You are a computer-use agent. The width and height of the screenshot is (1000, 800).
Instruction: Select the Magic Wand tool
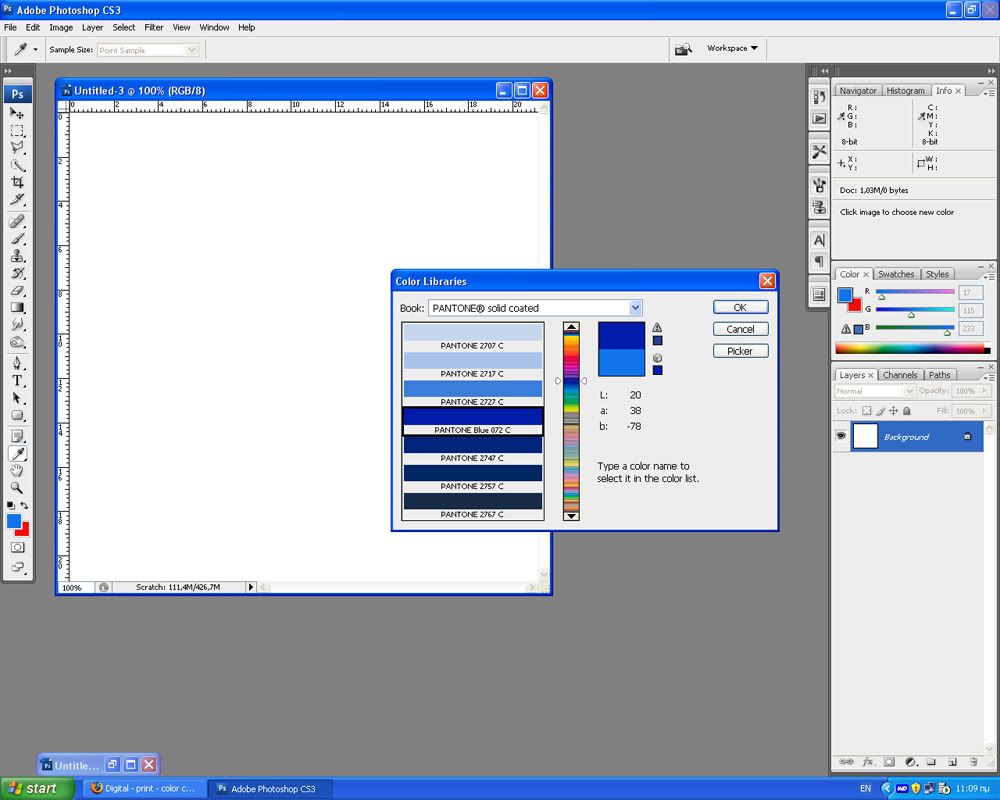point(17,165)
